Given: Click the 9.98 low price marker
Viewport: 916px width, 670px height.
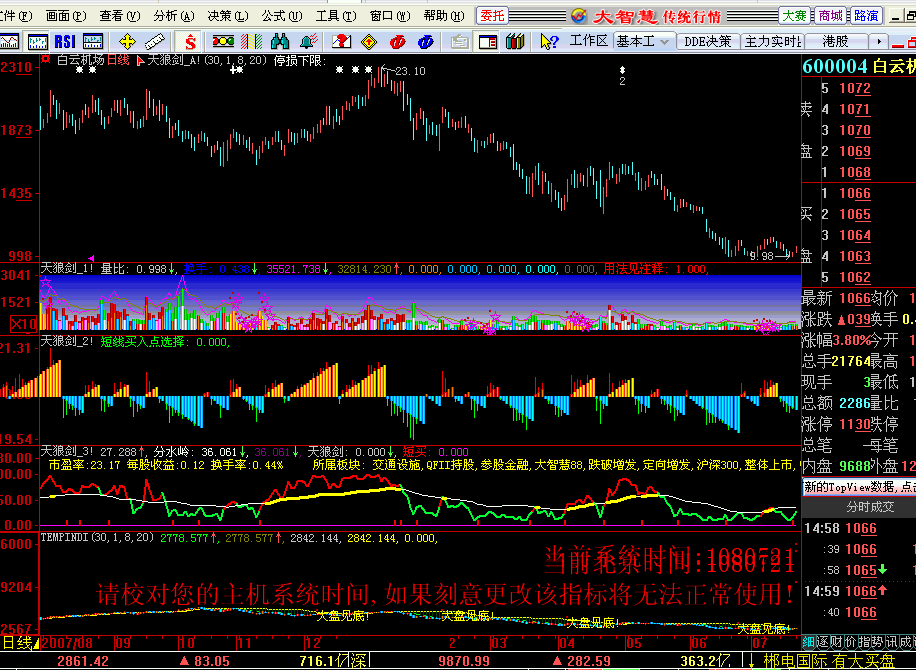Looking at the screenshot, I should pos(761,256).
